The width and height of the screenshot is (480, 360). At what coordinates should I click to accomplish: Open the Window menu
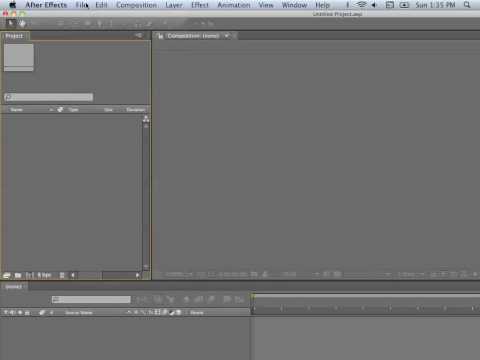coord(294,5)
